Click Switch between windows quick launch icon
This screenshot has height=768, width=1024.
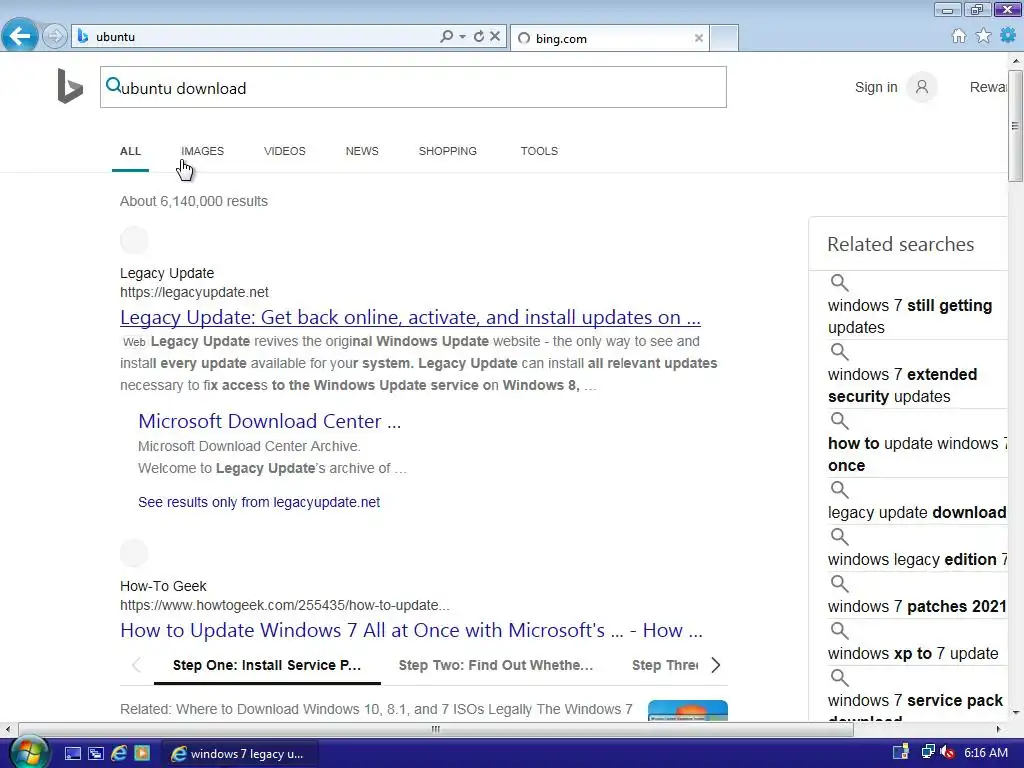pyautogui.click(x=95, y=754)
